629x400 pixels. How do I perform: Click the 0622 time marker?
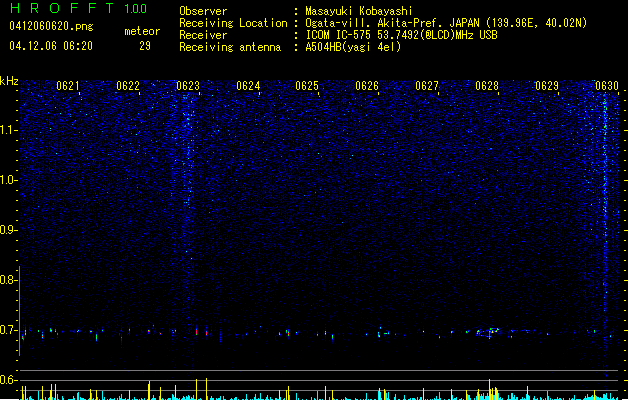pos(128,86)
